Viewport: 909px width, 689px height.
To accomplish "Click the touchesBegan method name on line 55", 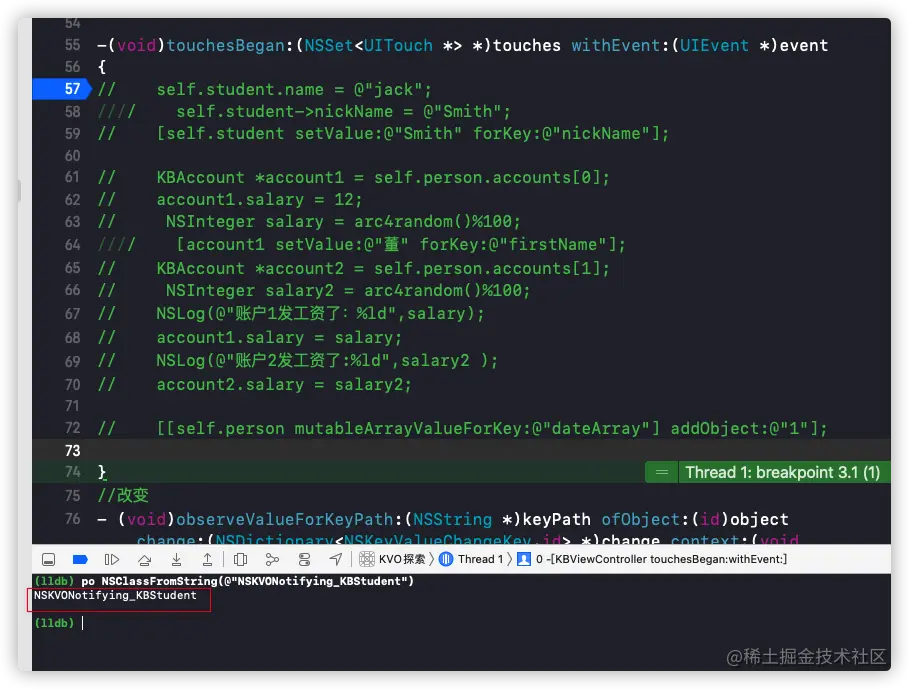I will tap(226, 45).
